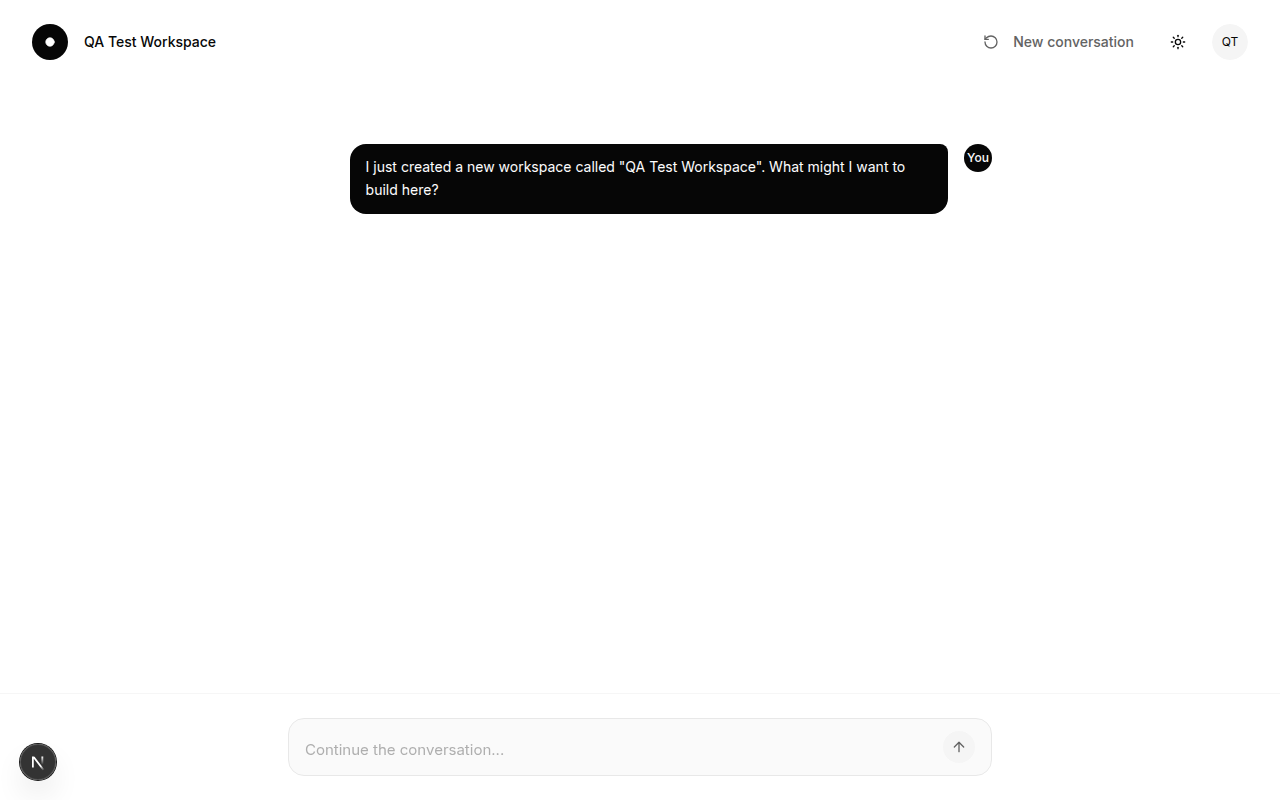This screenshot has width=1280, height=800.
Task: Click quoted "QA Test Workspace" inside message
Action: pos(690,167)
